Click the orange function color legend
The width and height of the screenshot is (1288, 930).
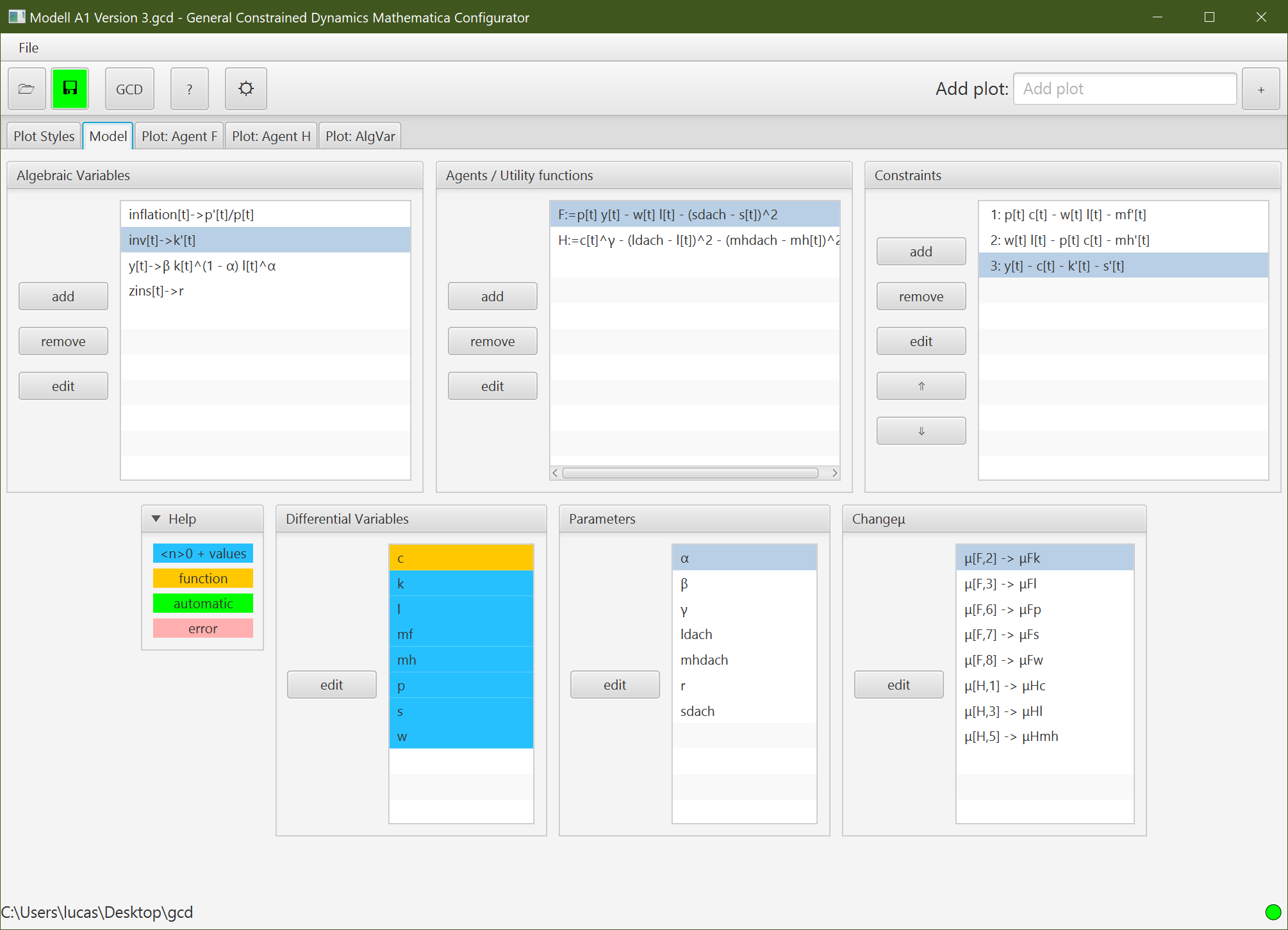click(202, 578)
